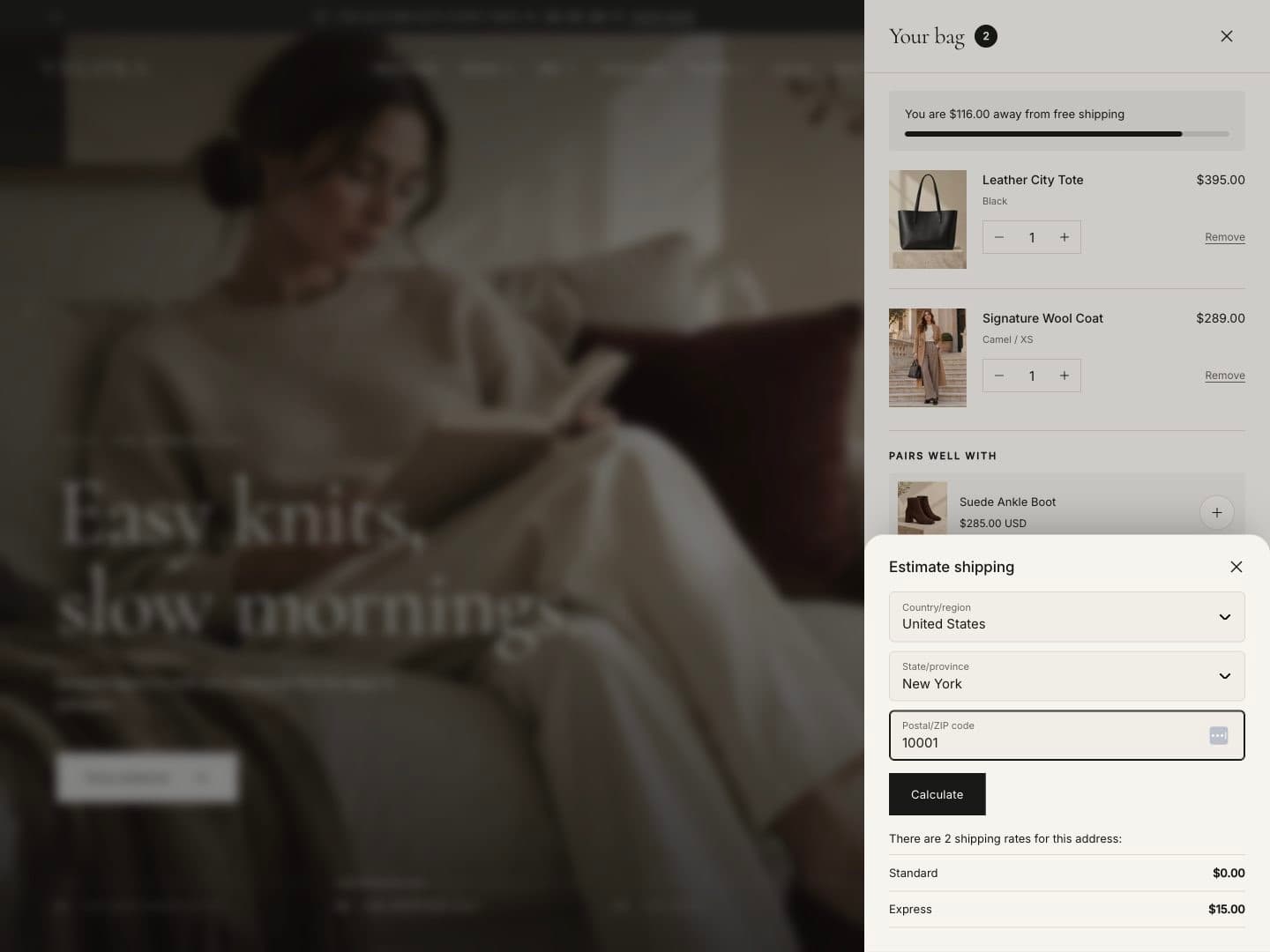
Task: Click the $395.00 price text
Action: pyautogui.click(x=1221, y=180)
